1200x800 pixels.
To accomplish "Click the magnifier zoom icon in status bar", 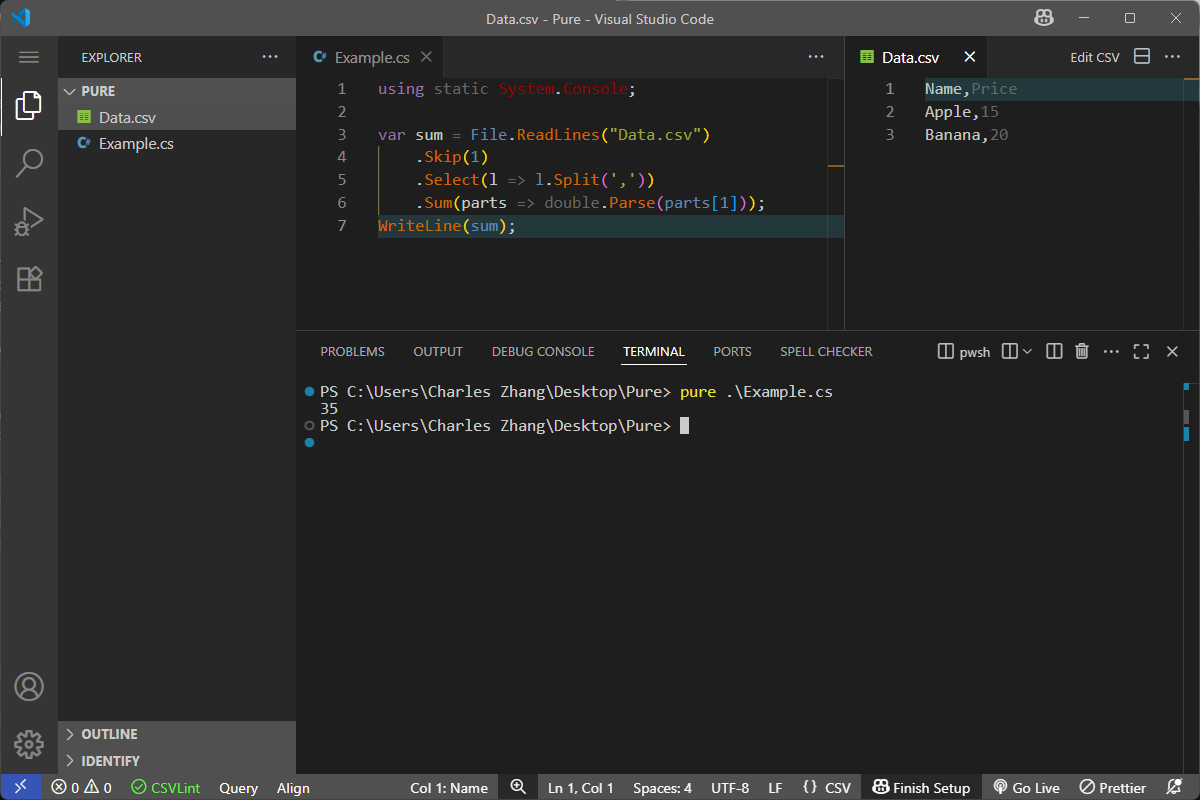I will 518,787.
